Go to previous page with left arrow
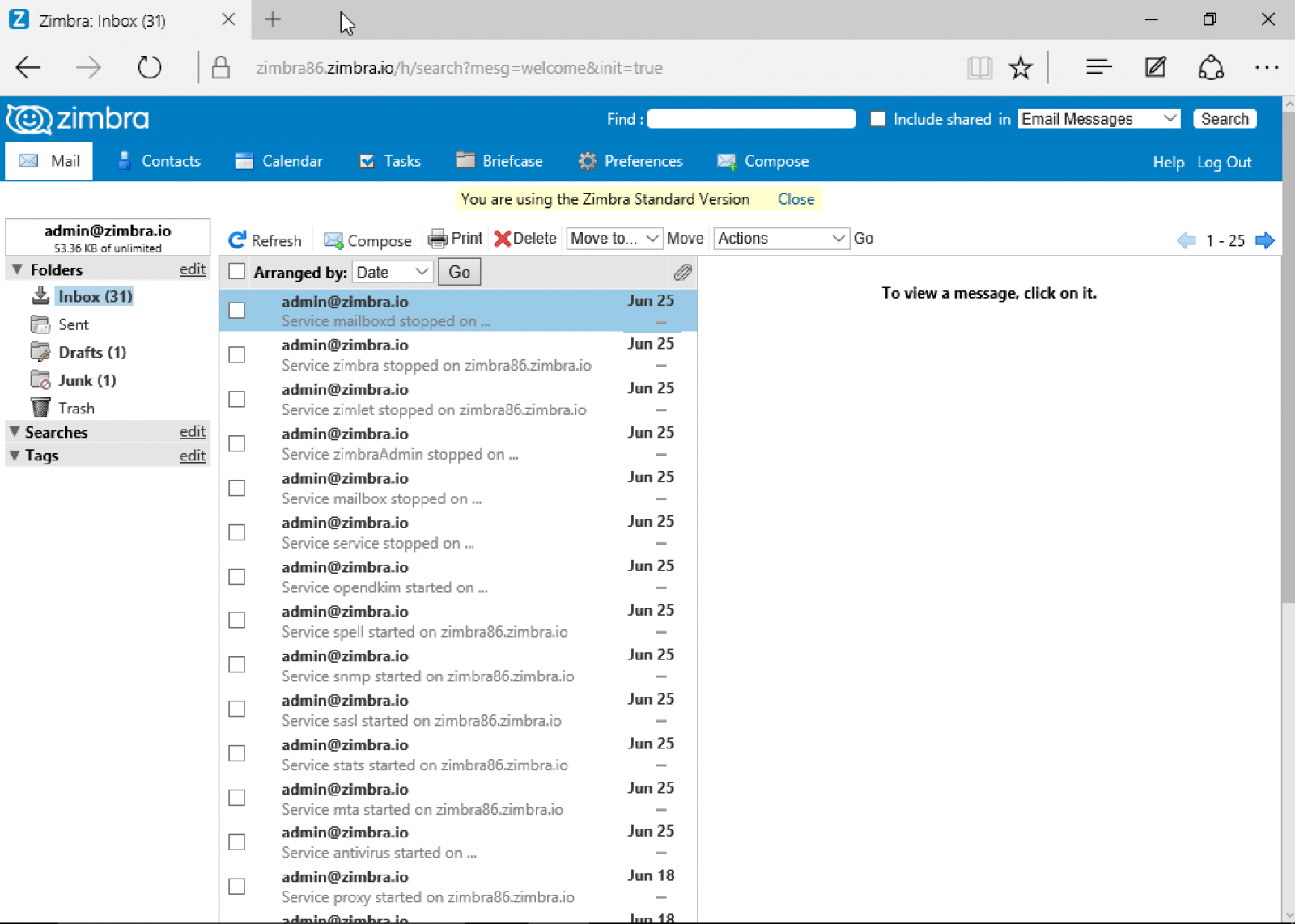 [x=1187, y=240]
